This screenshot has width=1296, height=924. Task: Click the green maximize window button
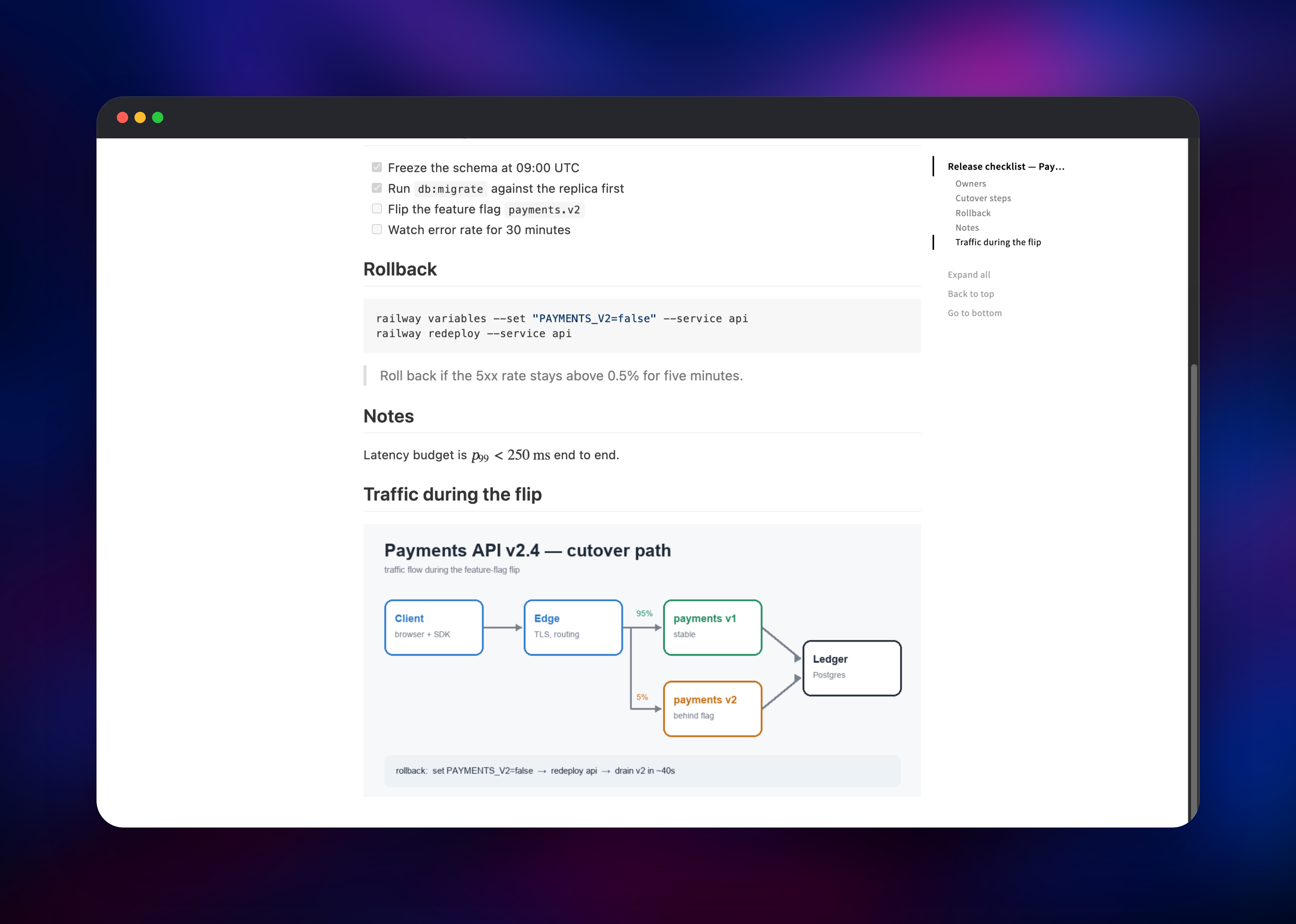click(158, 117)
